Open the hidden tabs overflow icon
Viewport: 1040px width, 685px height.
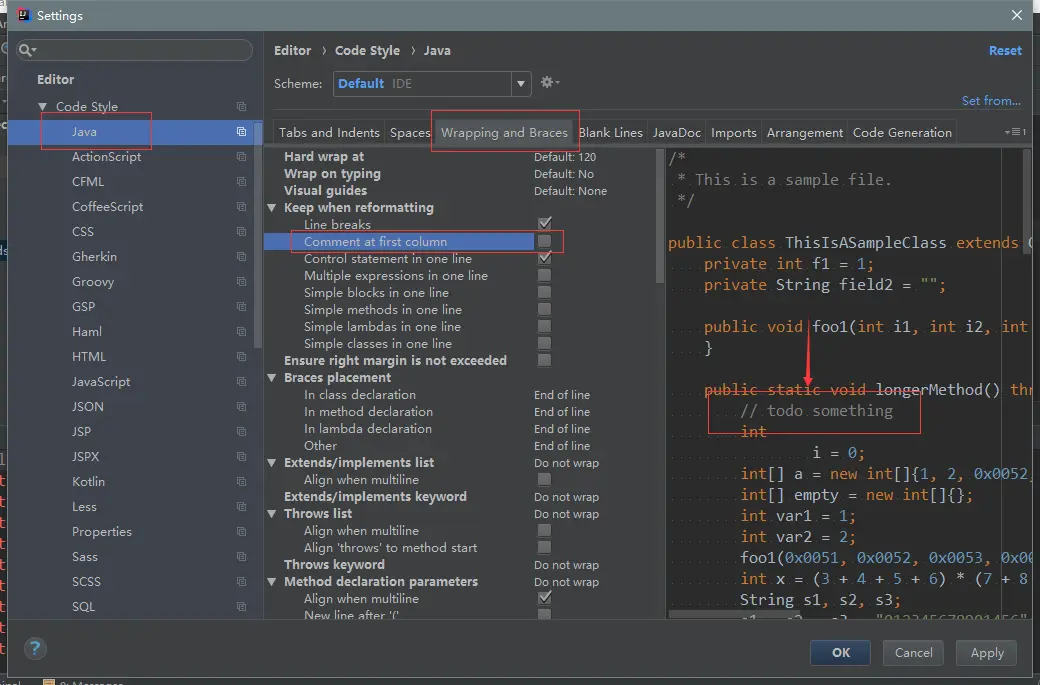tap(1015, 132)
